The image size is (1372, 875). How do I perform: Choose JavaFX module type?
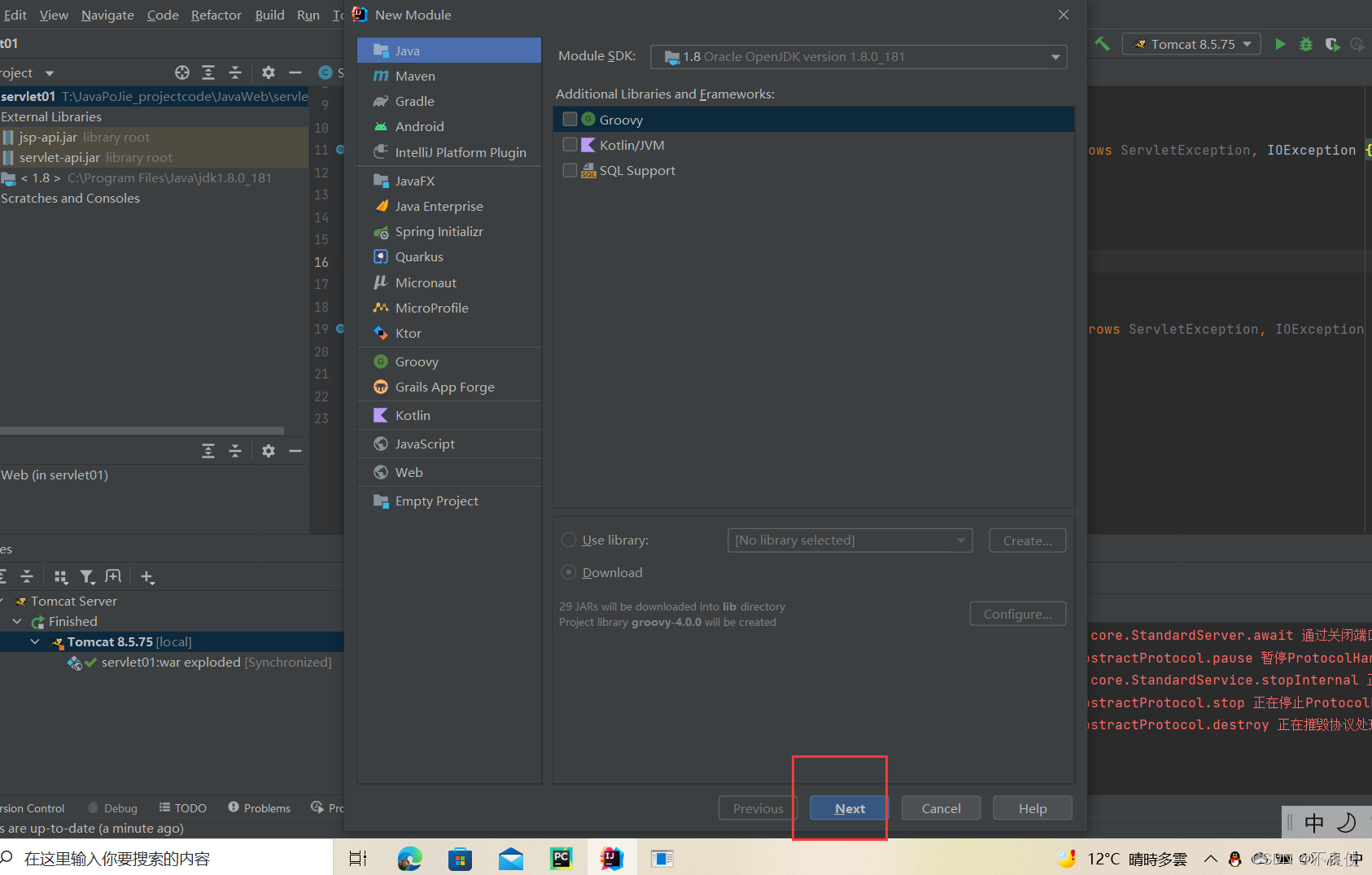[449, 181]
